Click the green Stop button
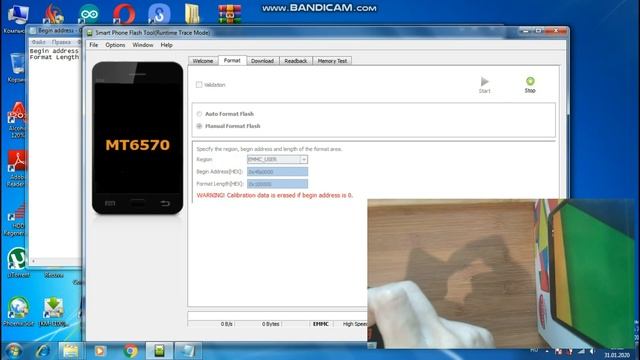Viewport: 640px width, 360px height. 530,85
